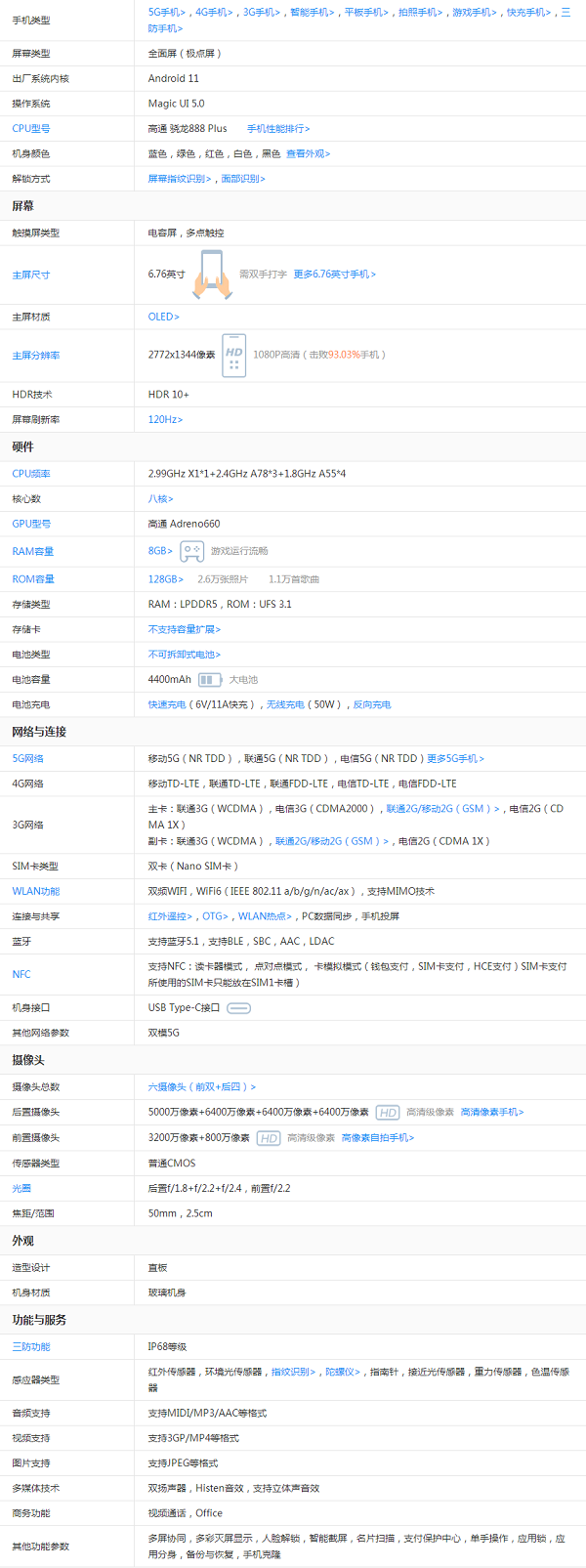Open the 高像素自拍手机 link

pyautogui.click(x=377, y=1138)
